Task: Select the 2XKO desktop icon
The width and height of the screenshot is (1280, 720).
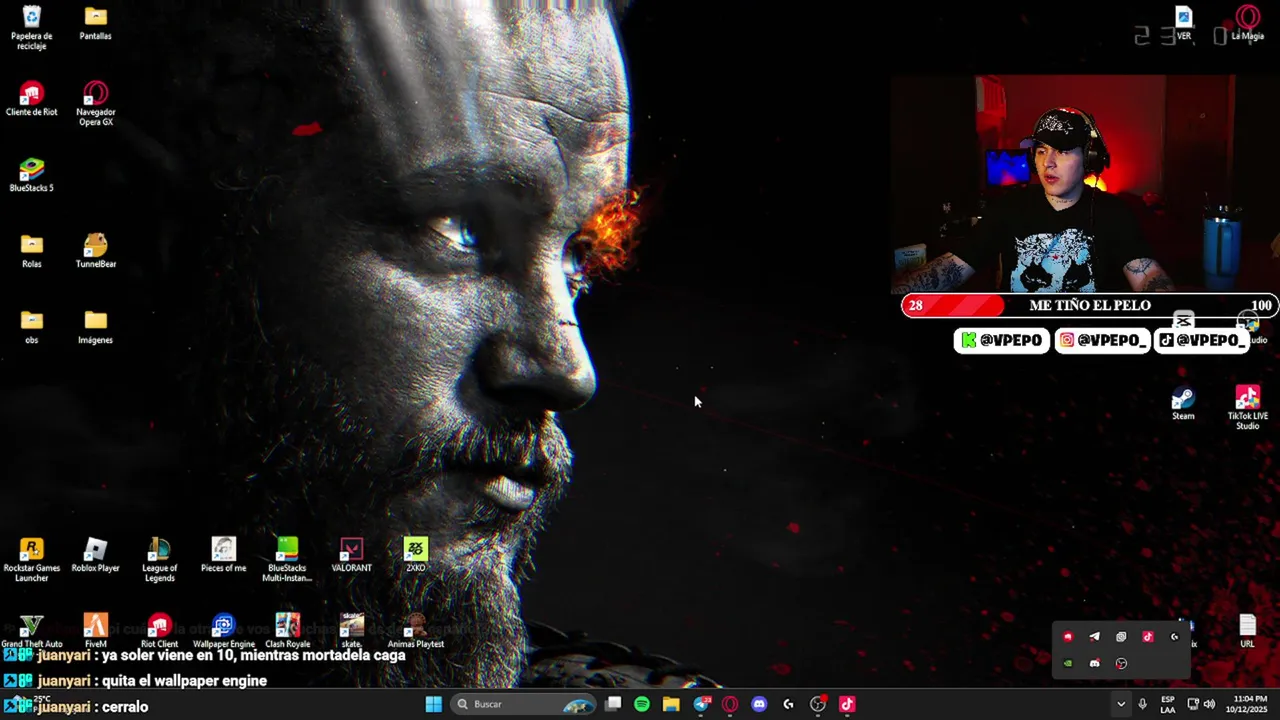Action: pos(415,555)
